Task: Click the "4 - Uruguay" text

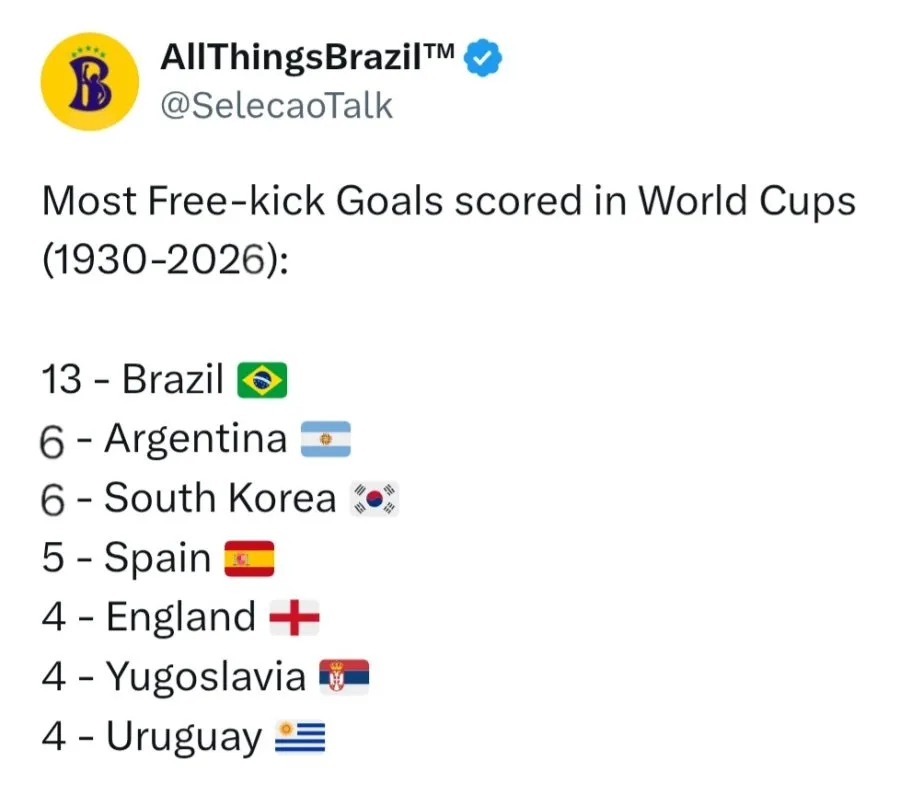Action: (152, 737)
